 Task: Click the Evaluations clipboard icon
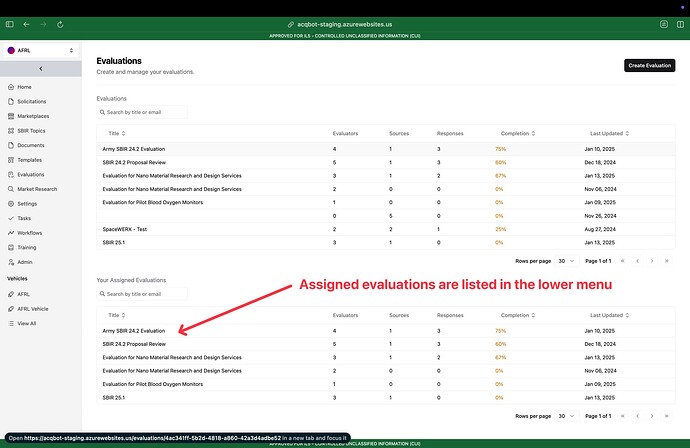click(x=11, y=175)
